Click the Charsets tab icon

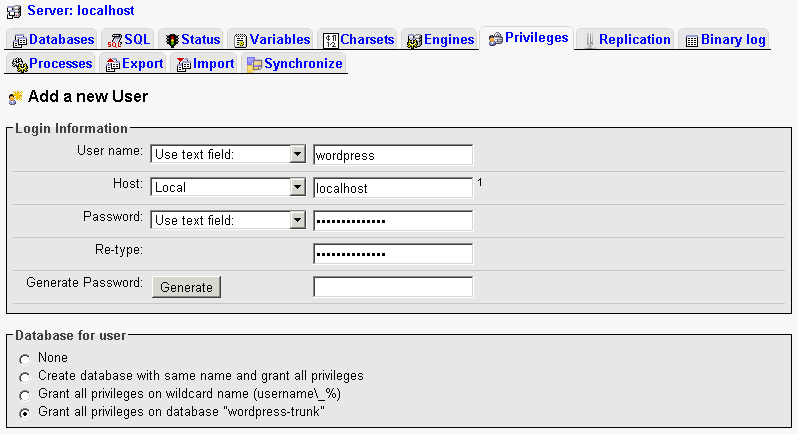pos(331,40)
